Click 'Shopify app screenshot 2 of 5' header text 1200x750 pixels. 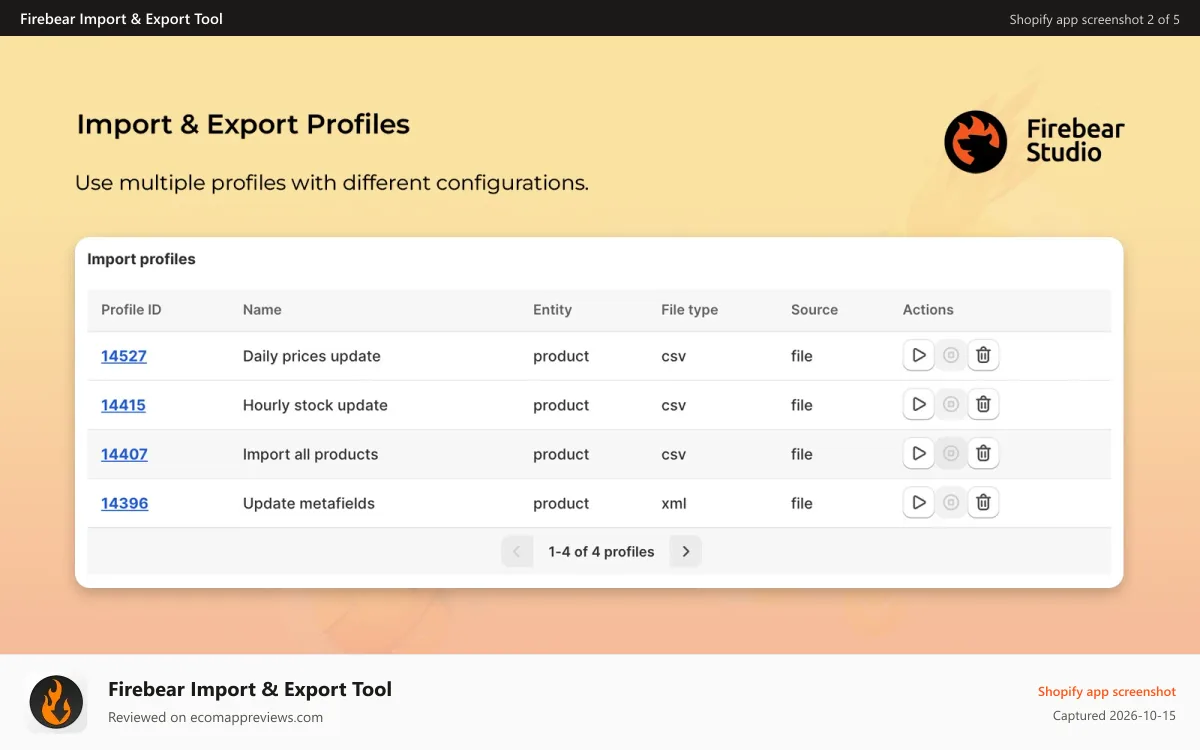[1095, 19]
